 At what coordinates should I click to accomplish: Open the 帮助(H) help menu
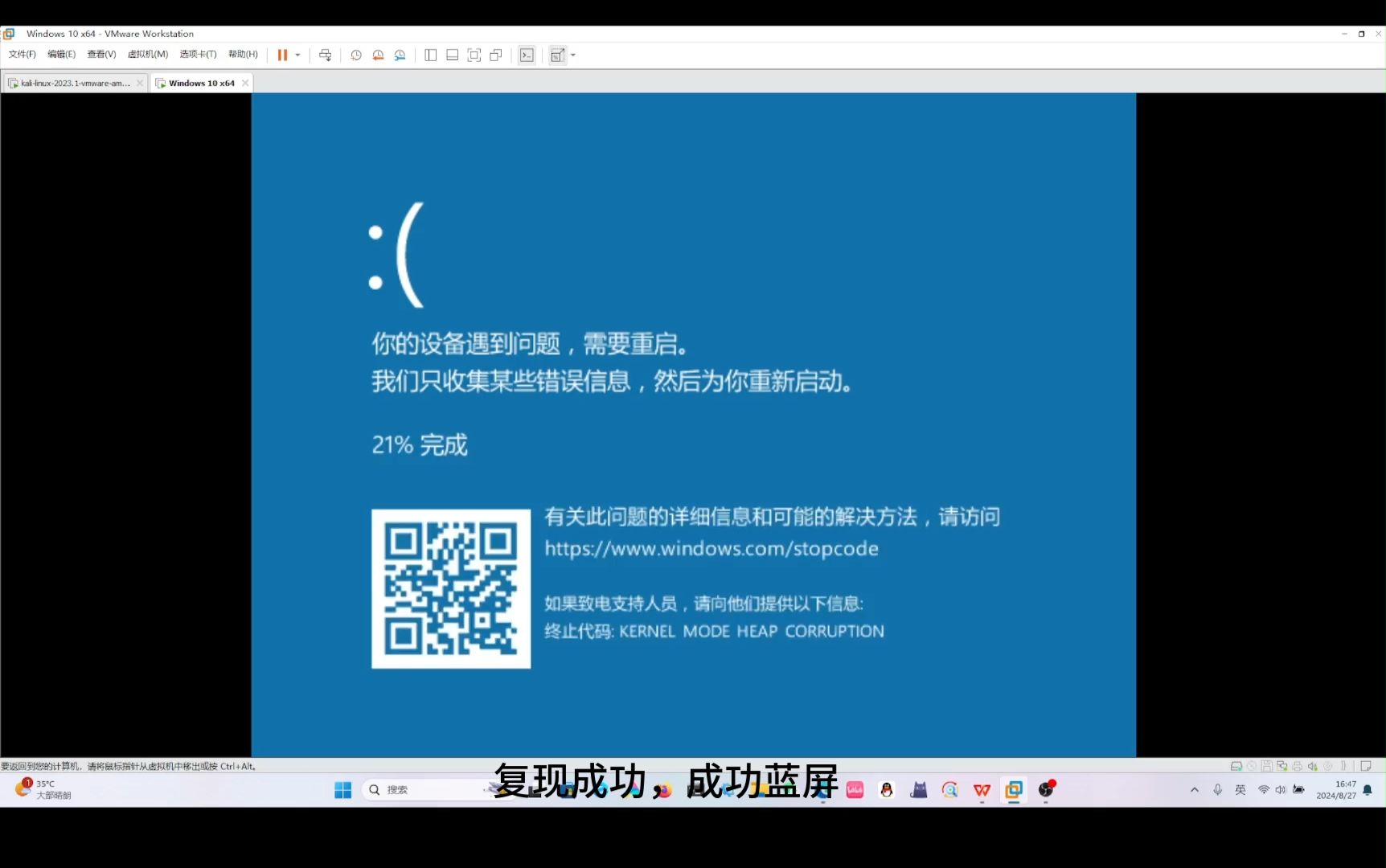coord(243,55)
